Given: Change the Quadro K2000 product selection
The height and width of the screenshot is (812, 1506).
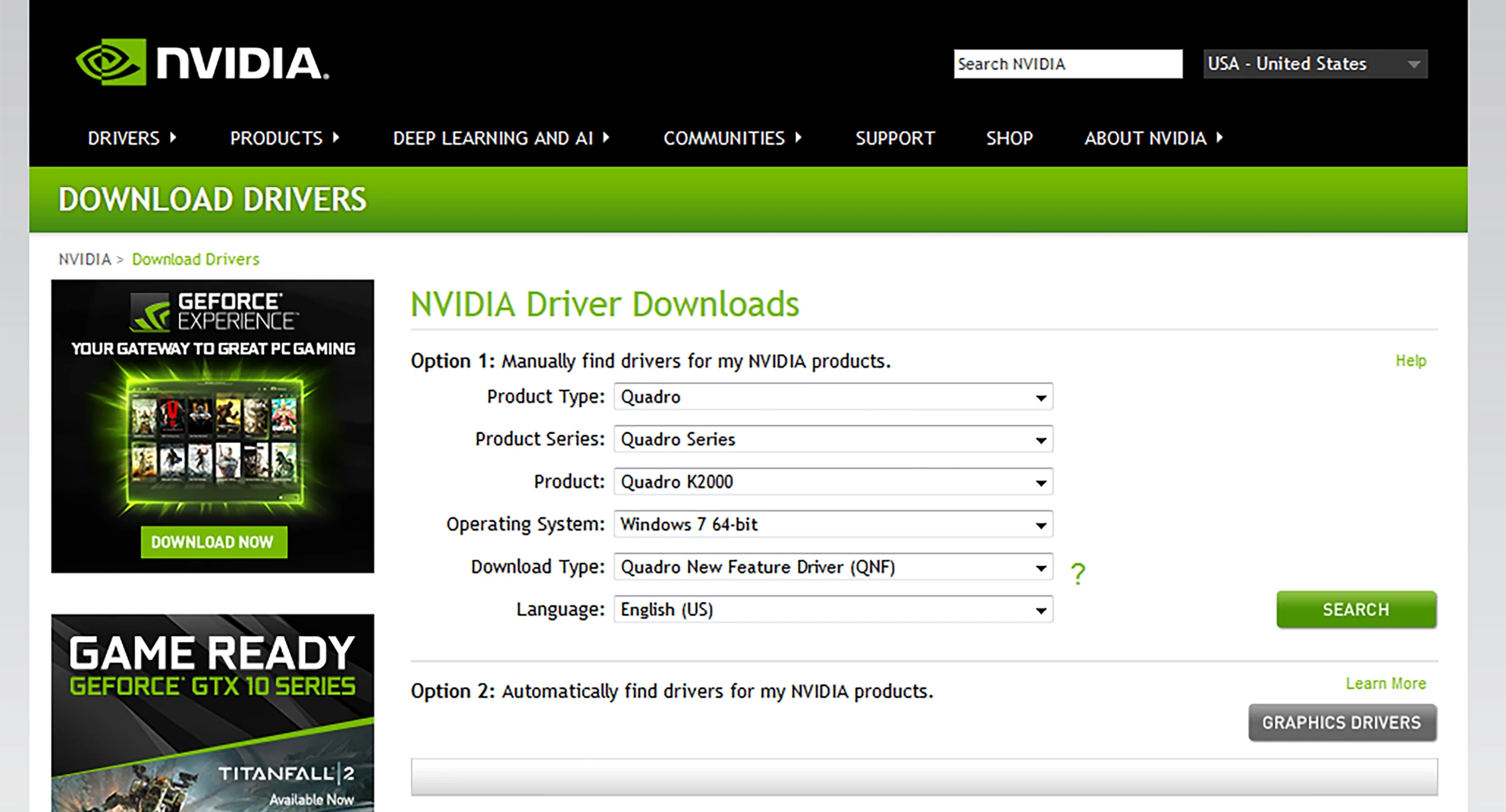Looking at the screenshot, I should pos(833,482).
